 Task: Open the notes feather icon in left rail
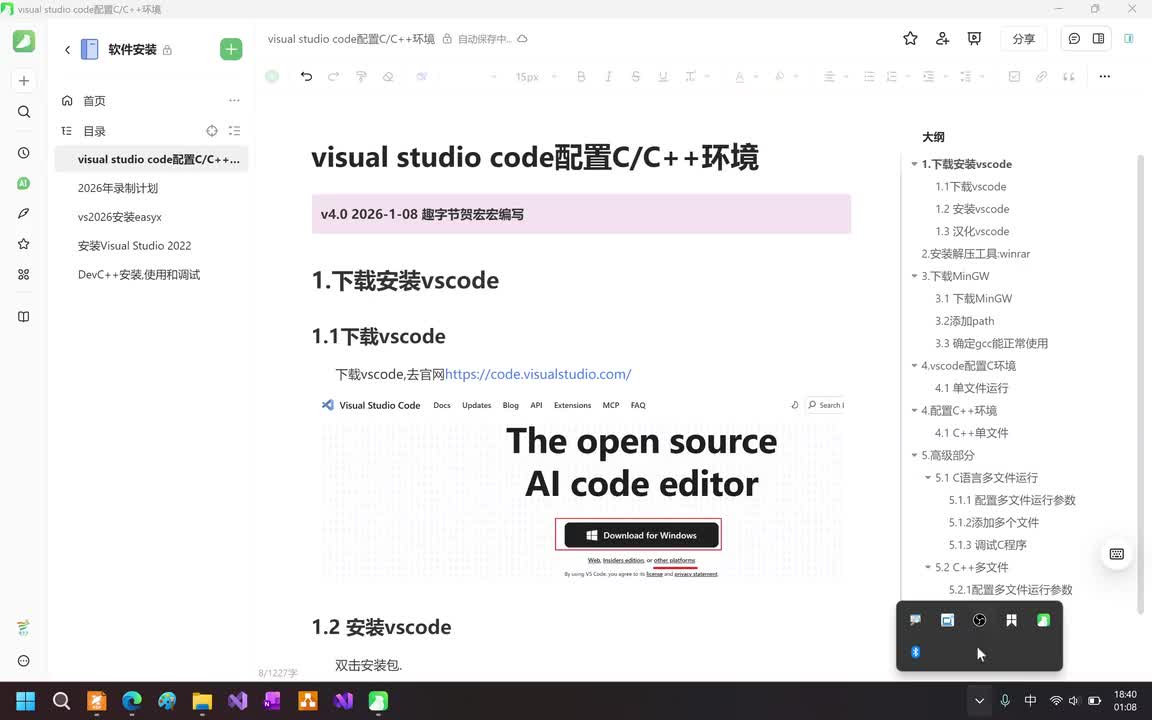[x=24, y=213]
